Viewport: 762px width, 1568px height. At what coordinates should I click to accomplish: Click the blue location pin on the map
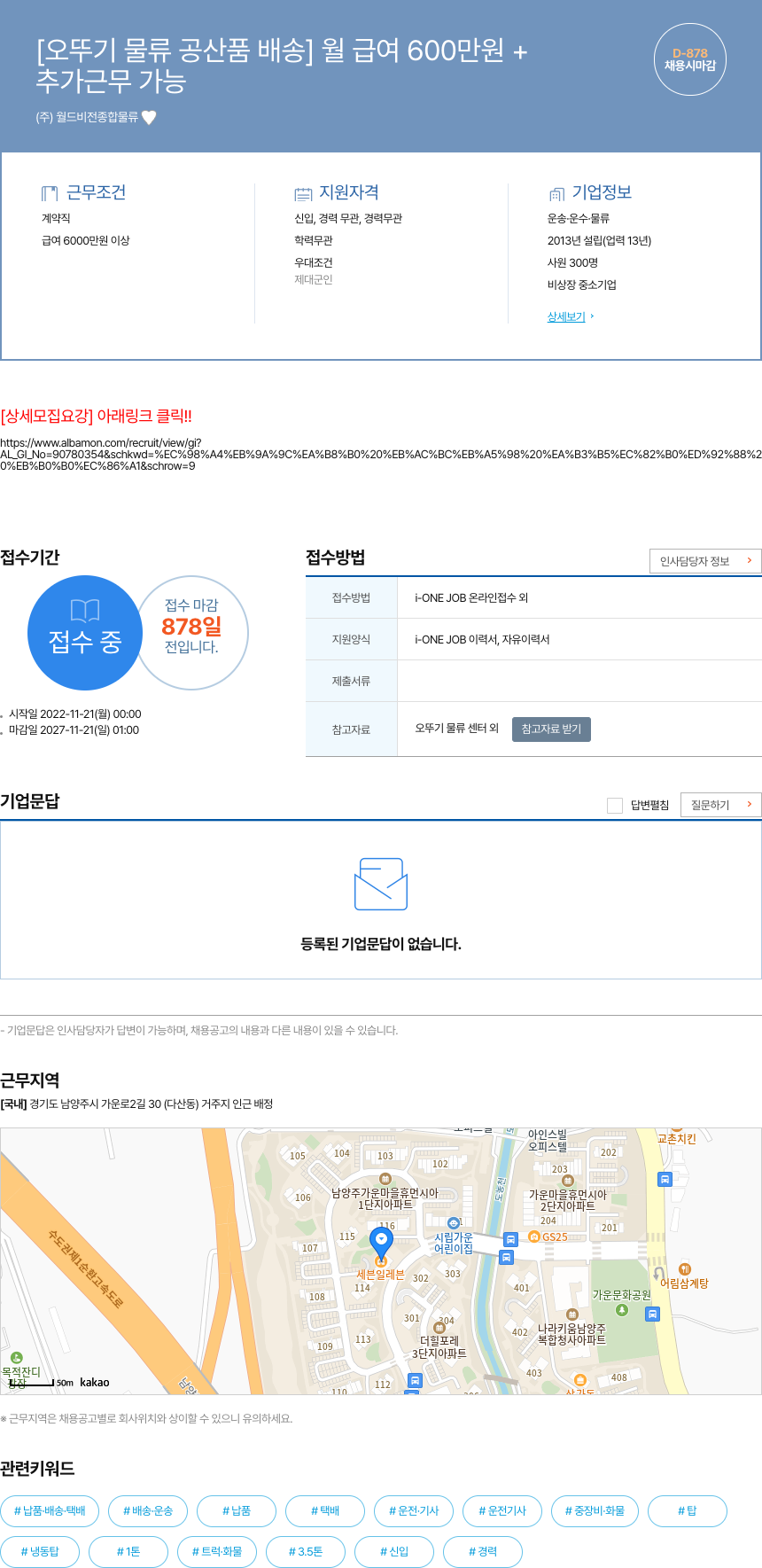[x=381, y=1243]
